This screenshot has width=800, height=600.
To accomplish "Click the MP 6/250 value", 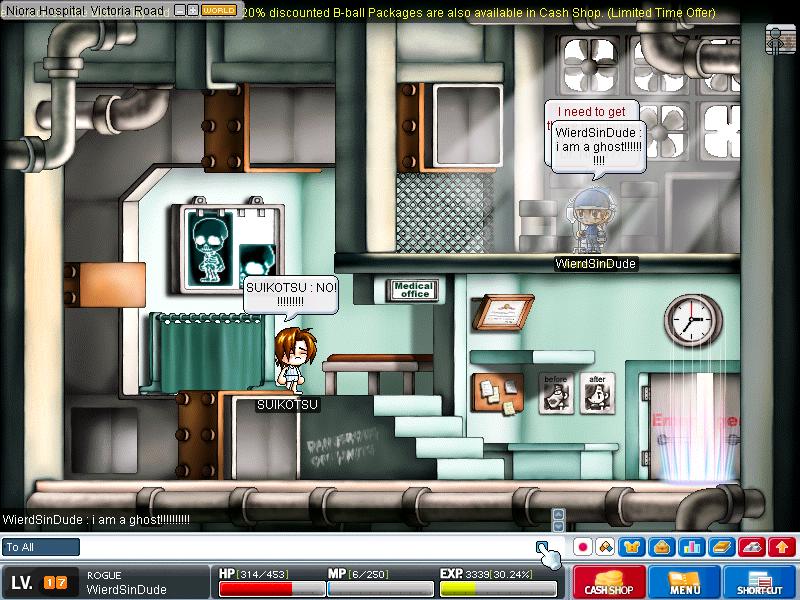I will pyautogui.click(x=369, y=574).
